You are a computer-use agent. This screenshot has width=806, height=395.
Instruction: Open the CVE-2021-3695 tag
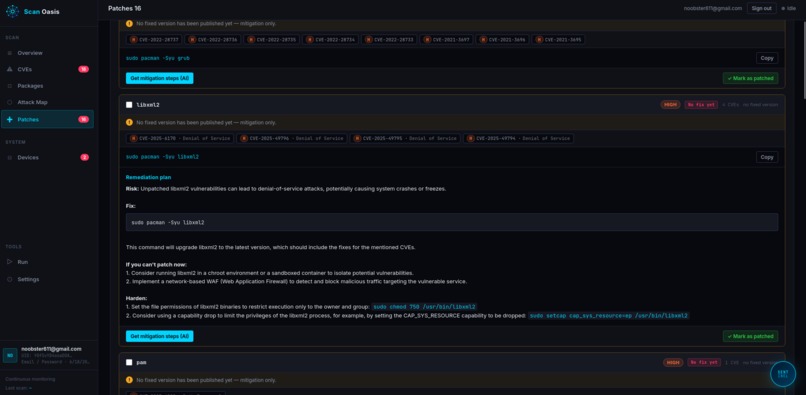pos(558,40)
